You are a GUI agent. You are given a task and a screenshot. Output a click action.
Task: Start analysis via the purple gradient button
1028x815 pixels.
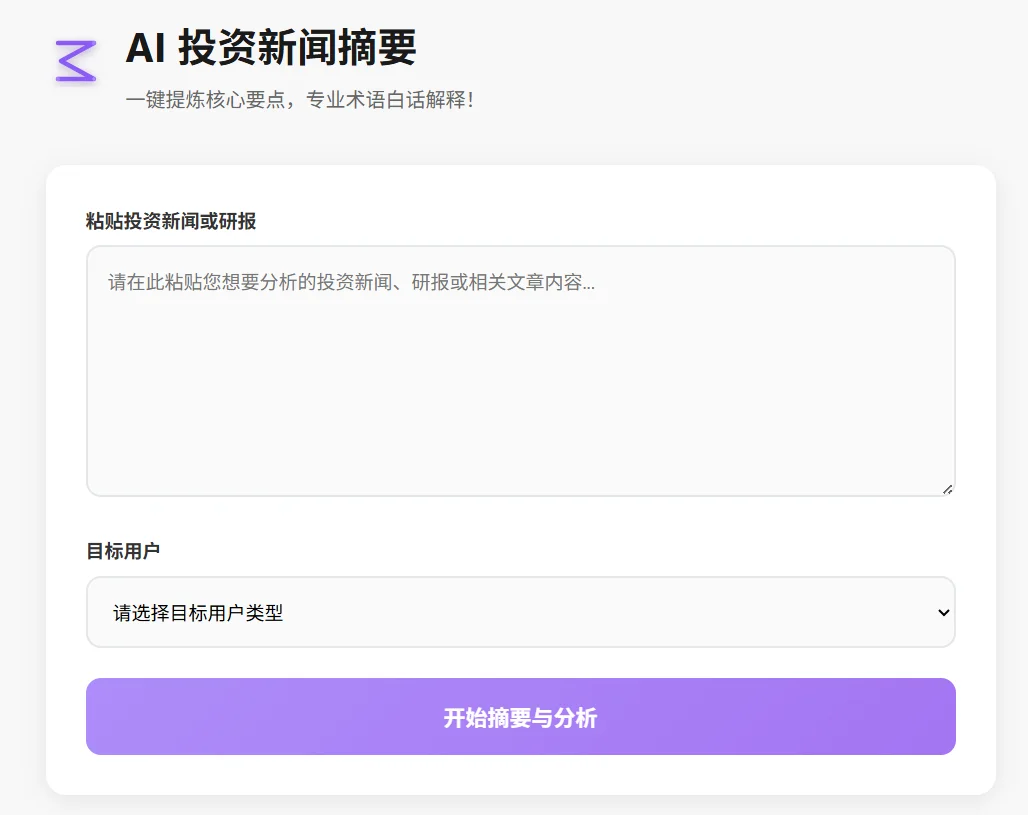(x=520, y=716)
